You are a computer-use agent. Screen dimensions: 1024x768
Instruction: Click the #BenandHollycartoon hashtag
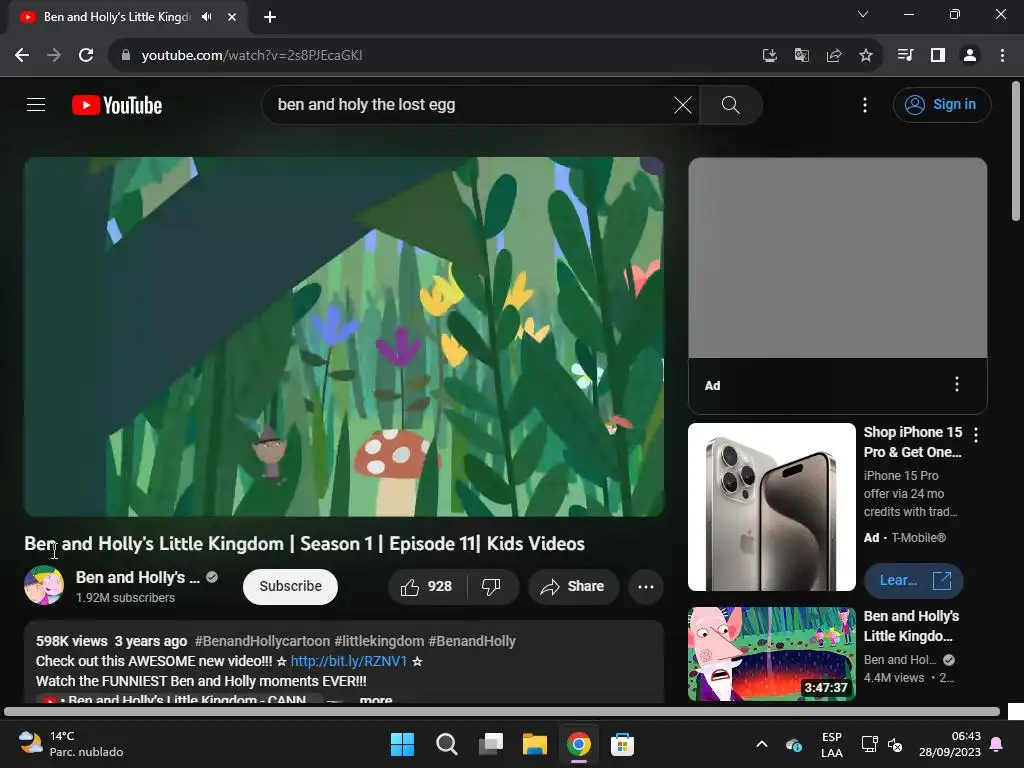(262, 641)
